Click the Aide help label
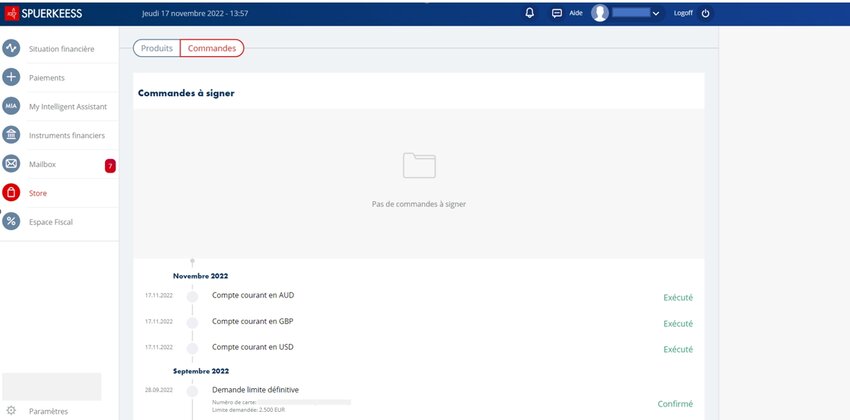Image resolution: width=850 pixels, height=420 pixels. [x=576, y=13]
